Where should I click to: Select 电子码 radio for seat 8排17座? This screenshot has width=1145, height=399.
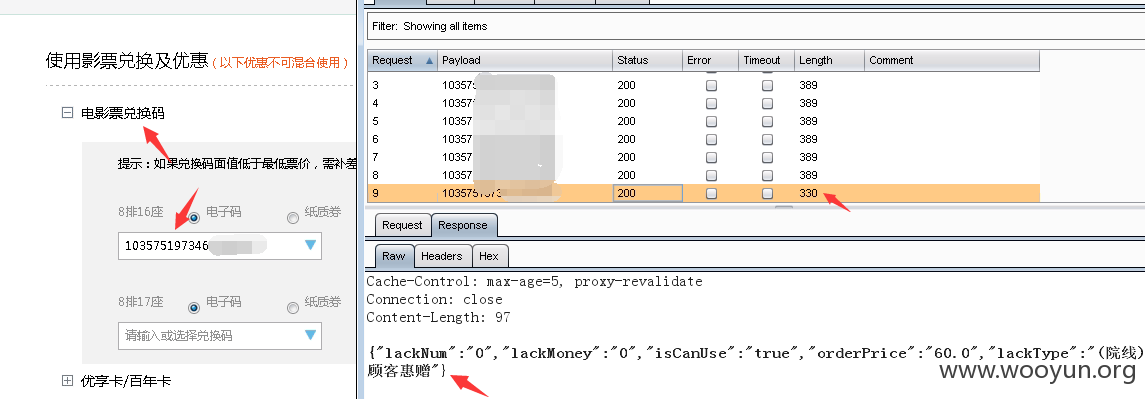click(x=194, y=308)
